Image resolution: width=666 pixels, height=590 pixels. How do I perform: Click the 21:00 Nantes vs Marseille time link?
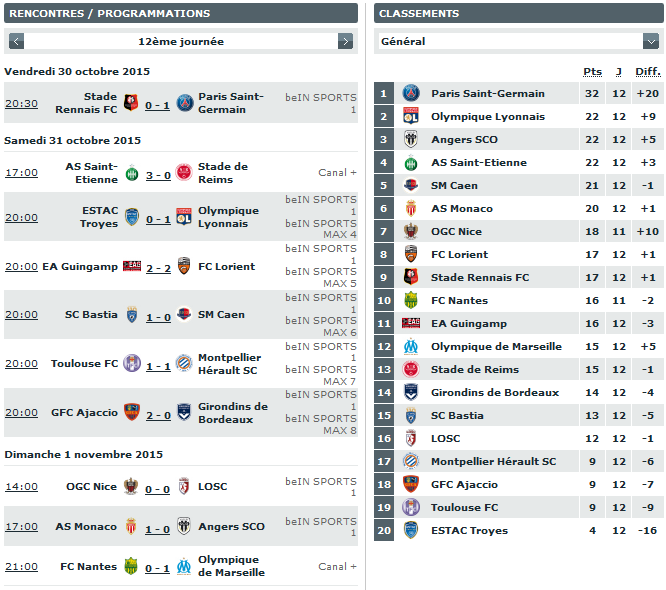tap(22, 566)
